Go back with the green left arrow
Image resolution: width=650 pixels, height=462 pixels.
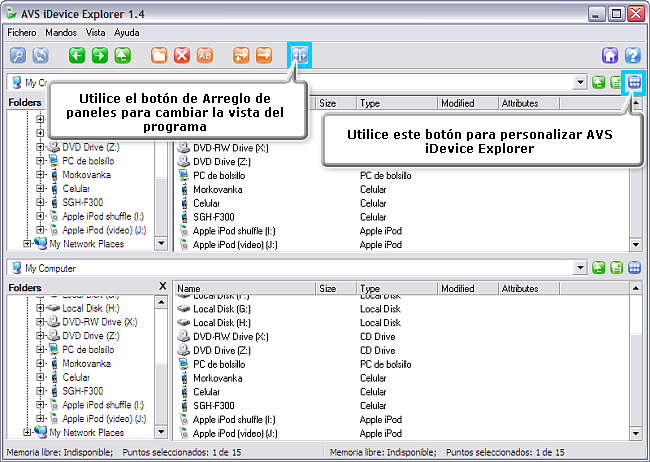[x=77, y=55]
